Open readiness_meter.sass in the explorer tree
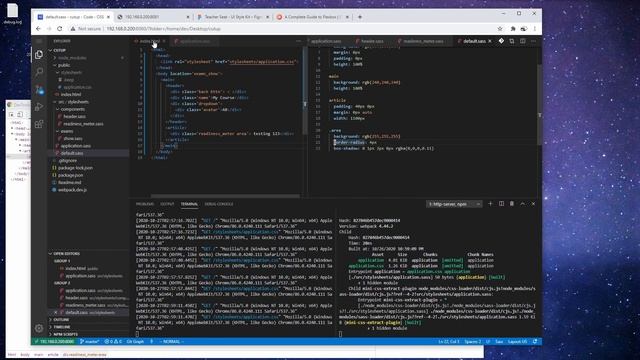 click(83, 124)
